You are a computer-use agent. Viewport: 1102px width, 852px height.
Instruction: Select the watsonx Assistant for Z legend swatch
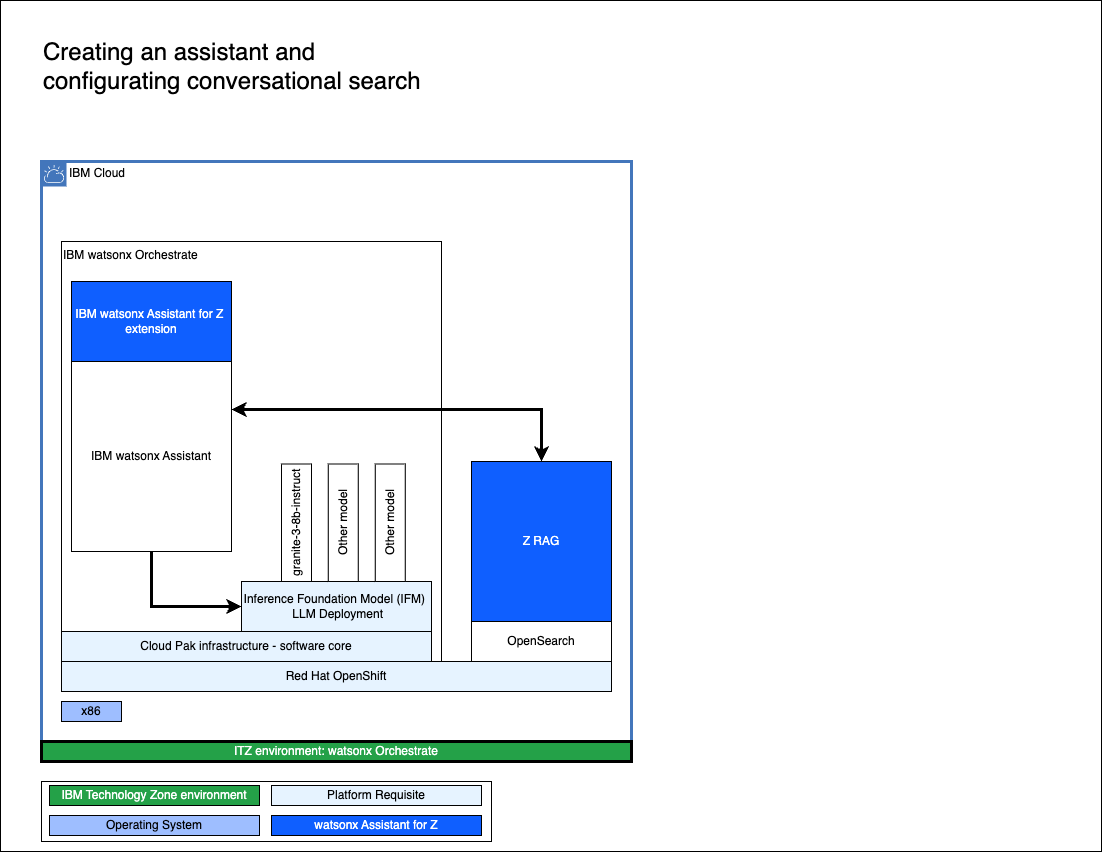(376, 826)
